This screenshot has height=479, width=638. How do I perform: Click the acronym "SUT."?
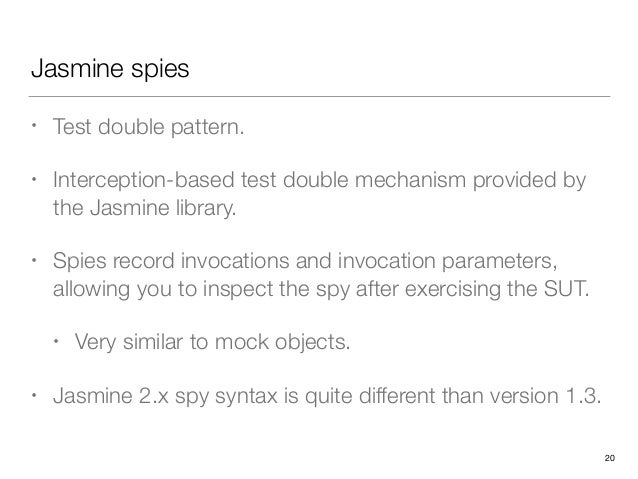coord(566,289)
